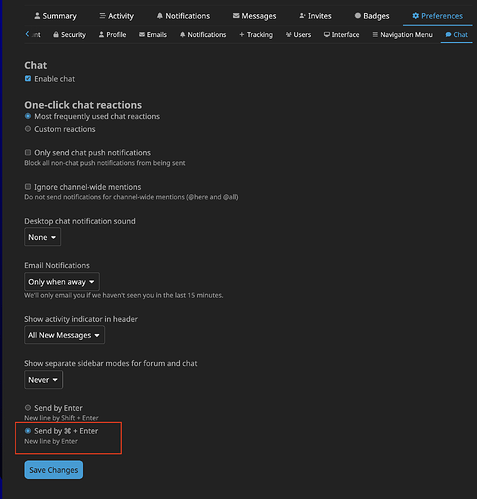Select Most frequently used chat reactions

tap(28, 116)
